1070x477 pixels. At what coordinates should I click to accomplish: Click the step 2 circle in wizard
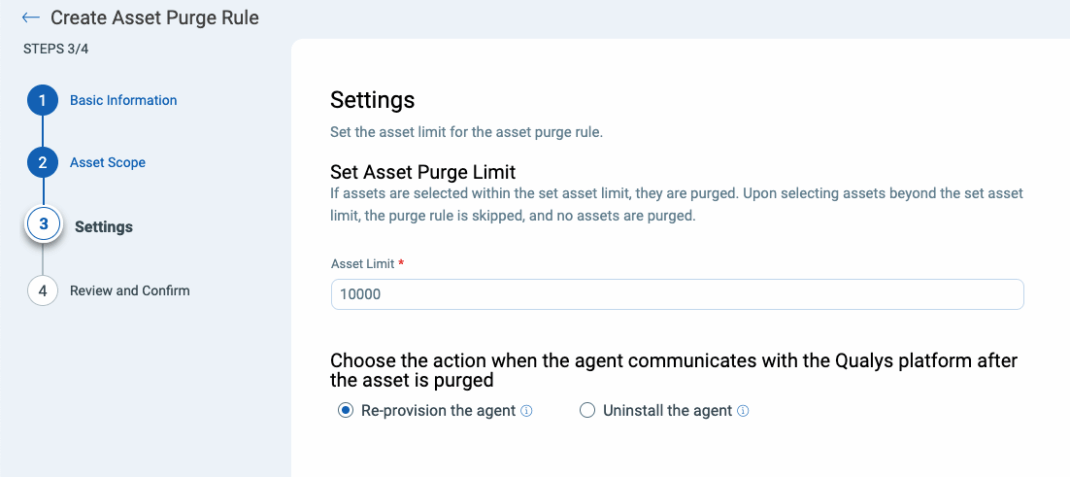coord(42,163)
